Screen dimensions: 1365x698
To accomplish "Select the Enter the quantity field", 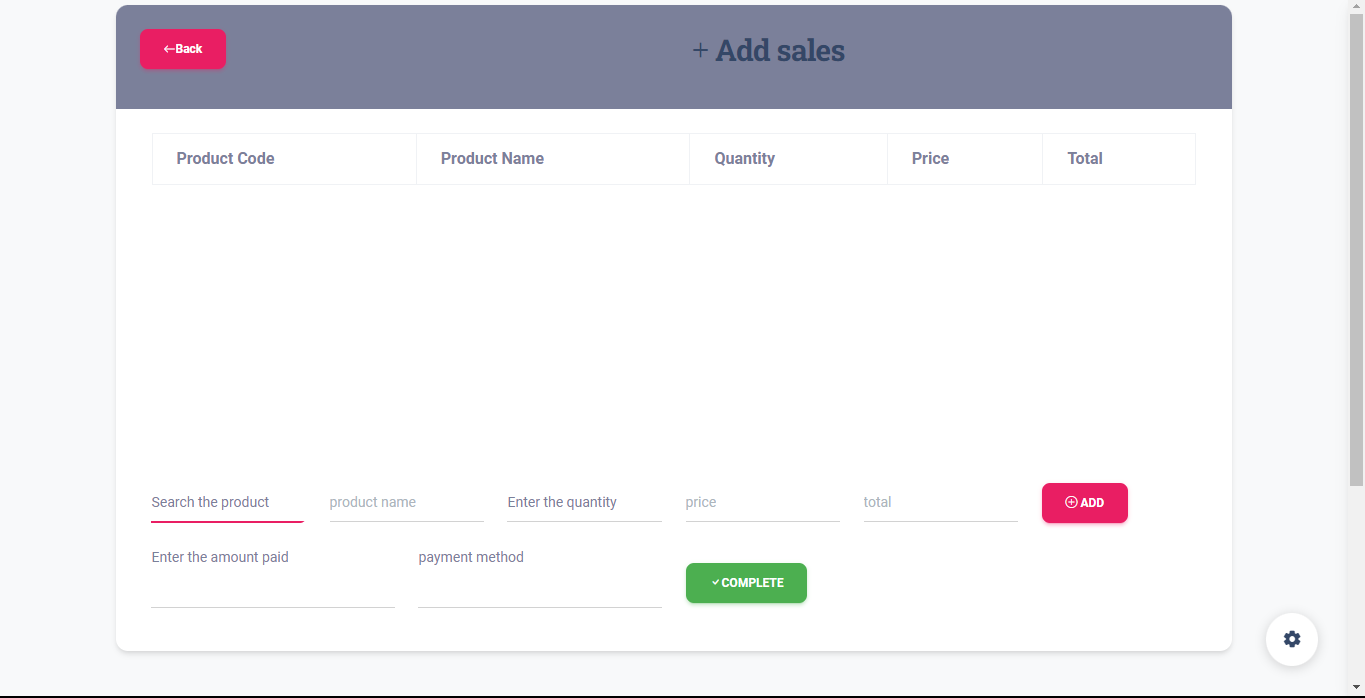I will [x=584, y=503].
